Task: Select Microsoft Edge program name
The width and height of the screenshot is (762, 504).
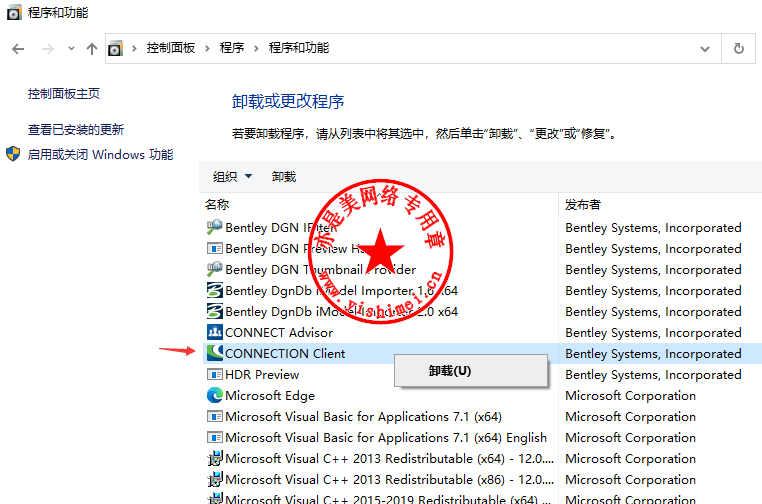Action: click(x=270, y=396)
